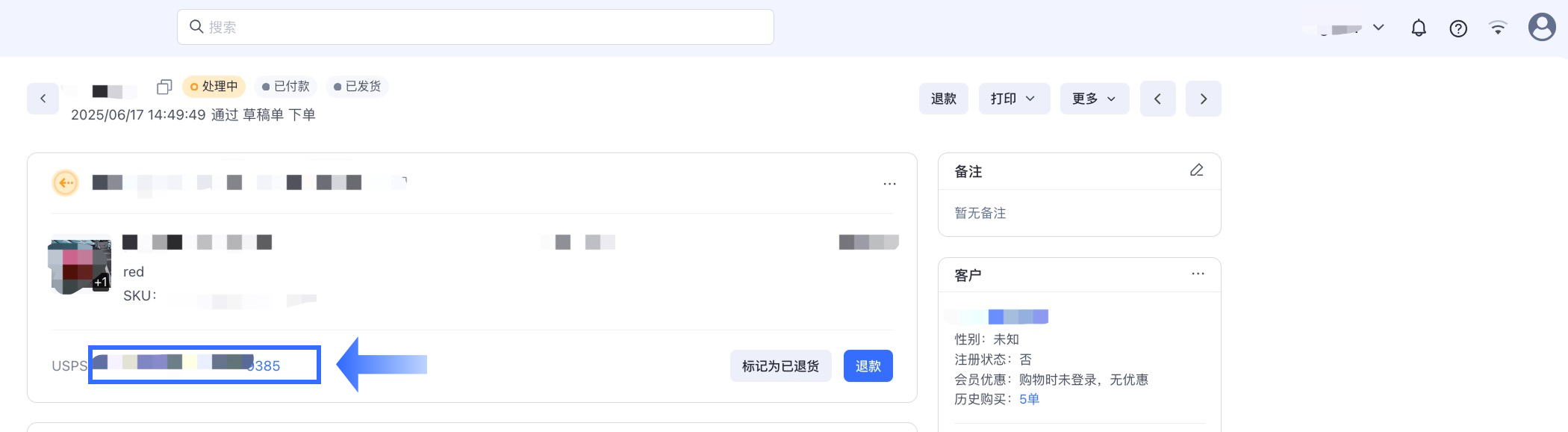Screen dimensions: 1568x432
Task: Expand the store account dropdown arrow
Action: coord(1378,28)
